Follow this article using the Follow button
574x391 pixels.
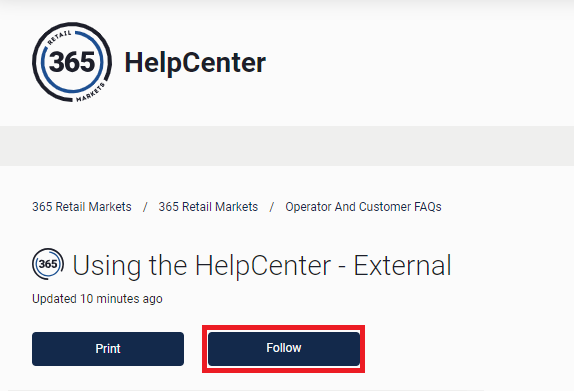pos(284,349)
